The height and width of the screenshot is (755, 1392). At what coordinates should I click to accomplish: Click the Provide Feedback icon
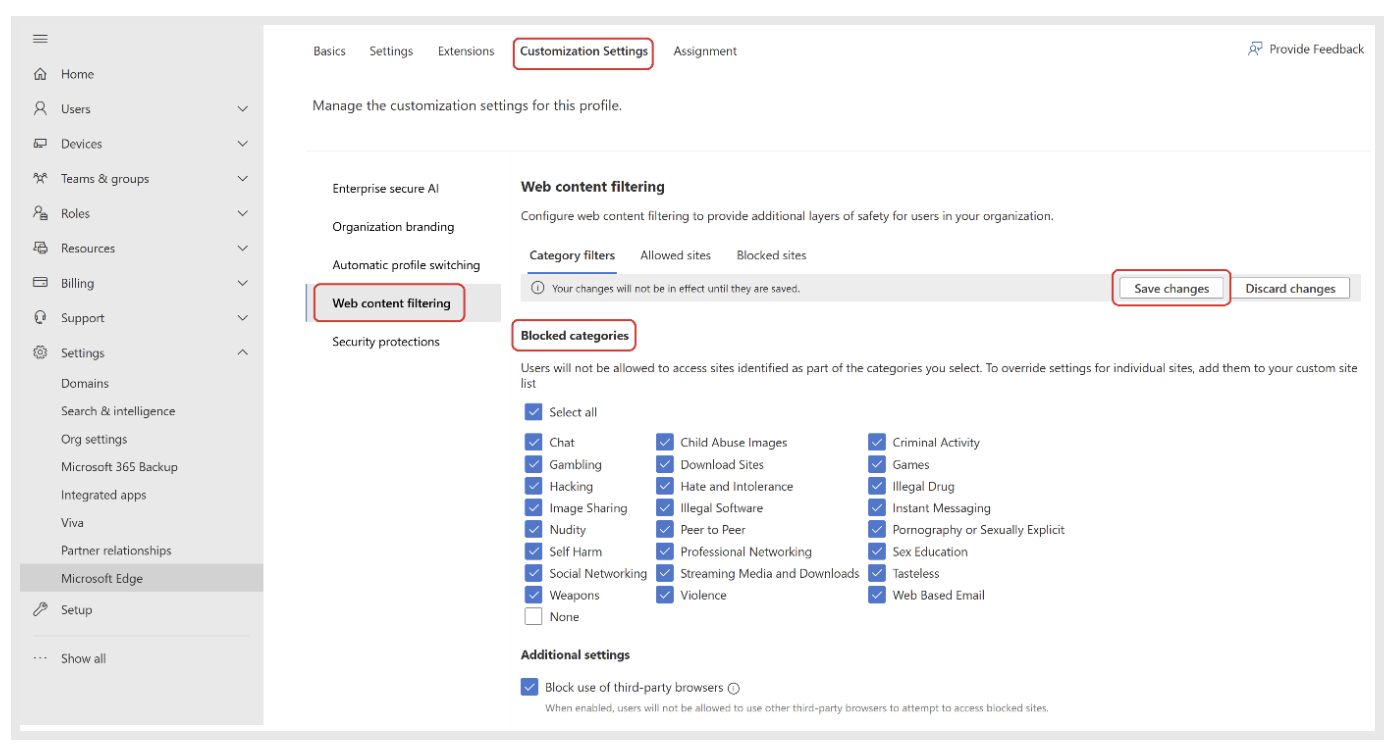coord(1254,48)
